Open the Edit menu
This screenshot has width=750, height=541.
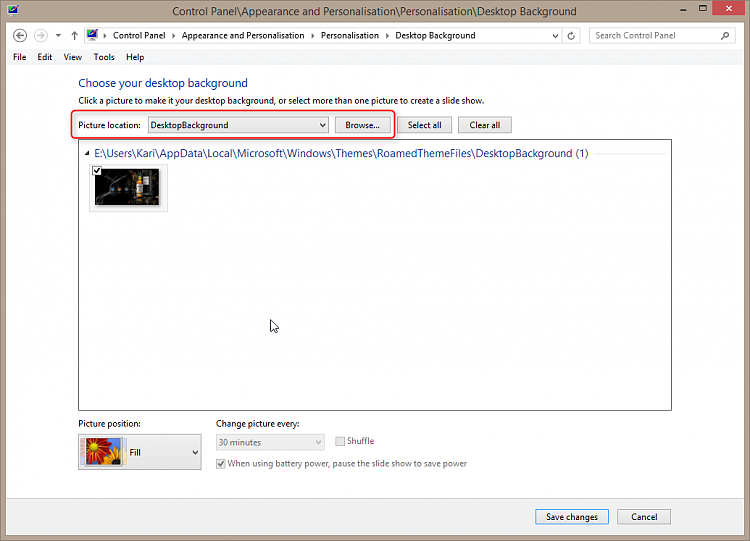click(44, 57)
